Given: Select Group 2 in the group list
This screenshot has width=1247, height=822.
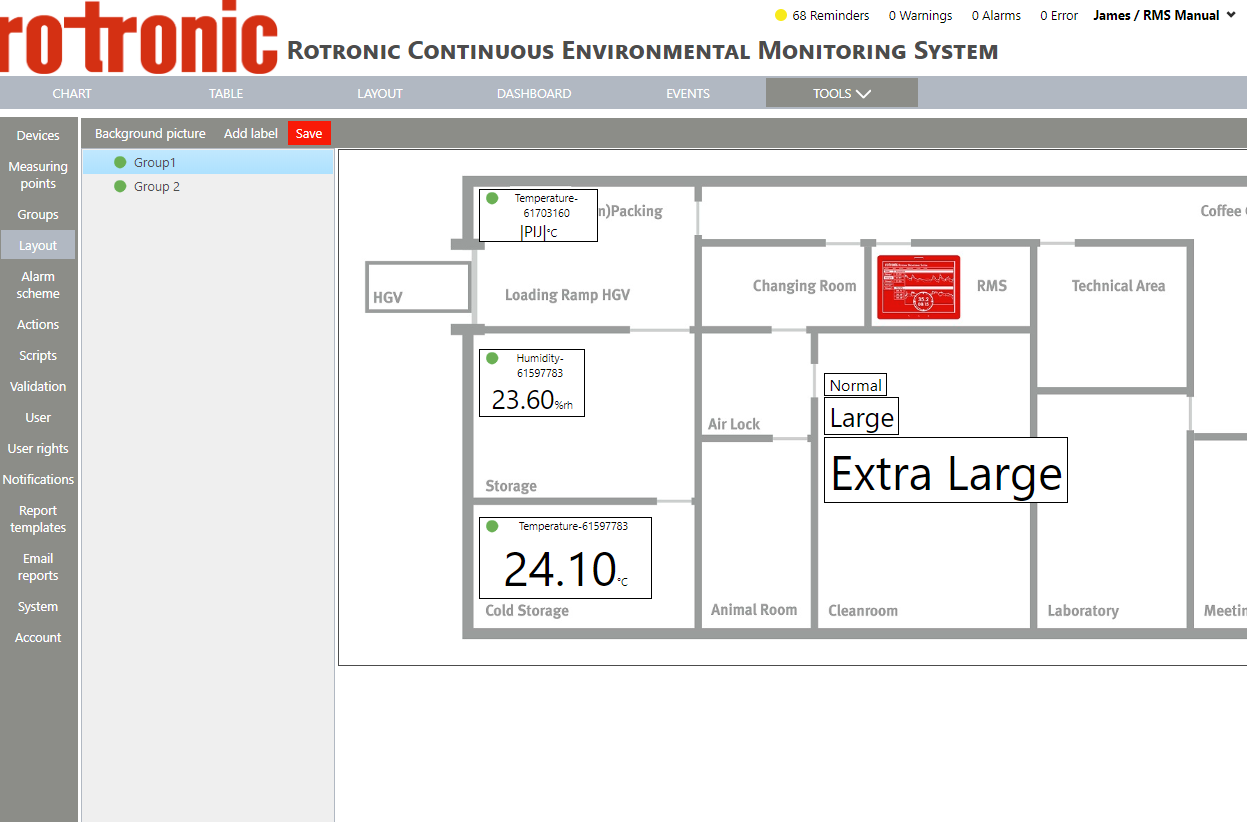Looking at the screenshot, I should (x=208, y=186).
